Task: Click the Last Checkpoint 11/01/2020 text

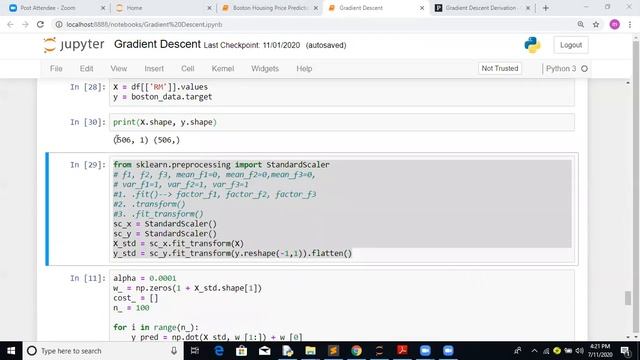Action: (252, 45)
